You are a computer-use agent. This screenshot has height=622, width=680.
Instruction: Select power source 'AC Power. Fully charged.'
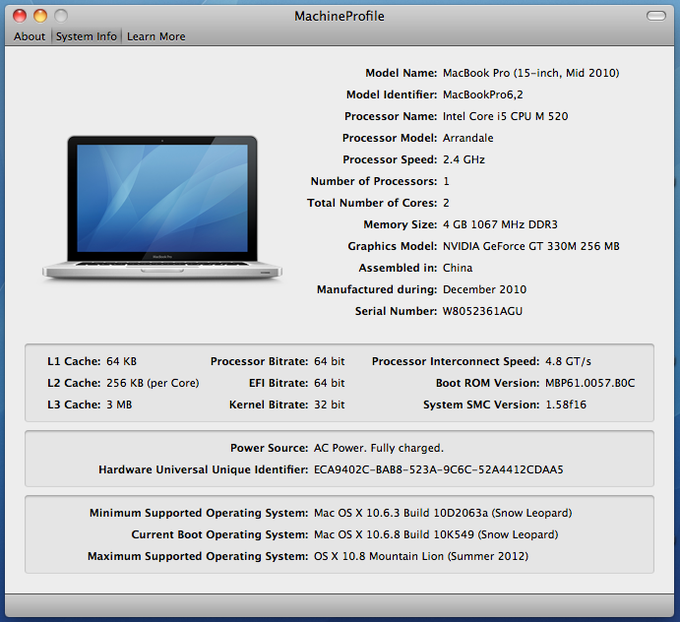(x=379, y=448)
